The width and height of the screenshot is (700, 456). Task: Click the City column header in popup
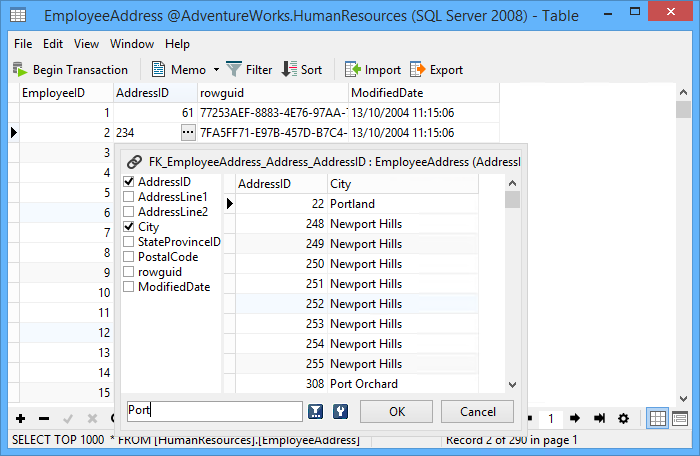tap(403, 184)
